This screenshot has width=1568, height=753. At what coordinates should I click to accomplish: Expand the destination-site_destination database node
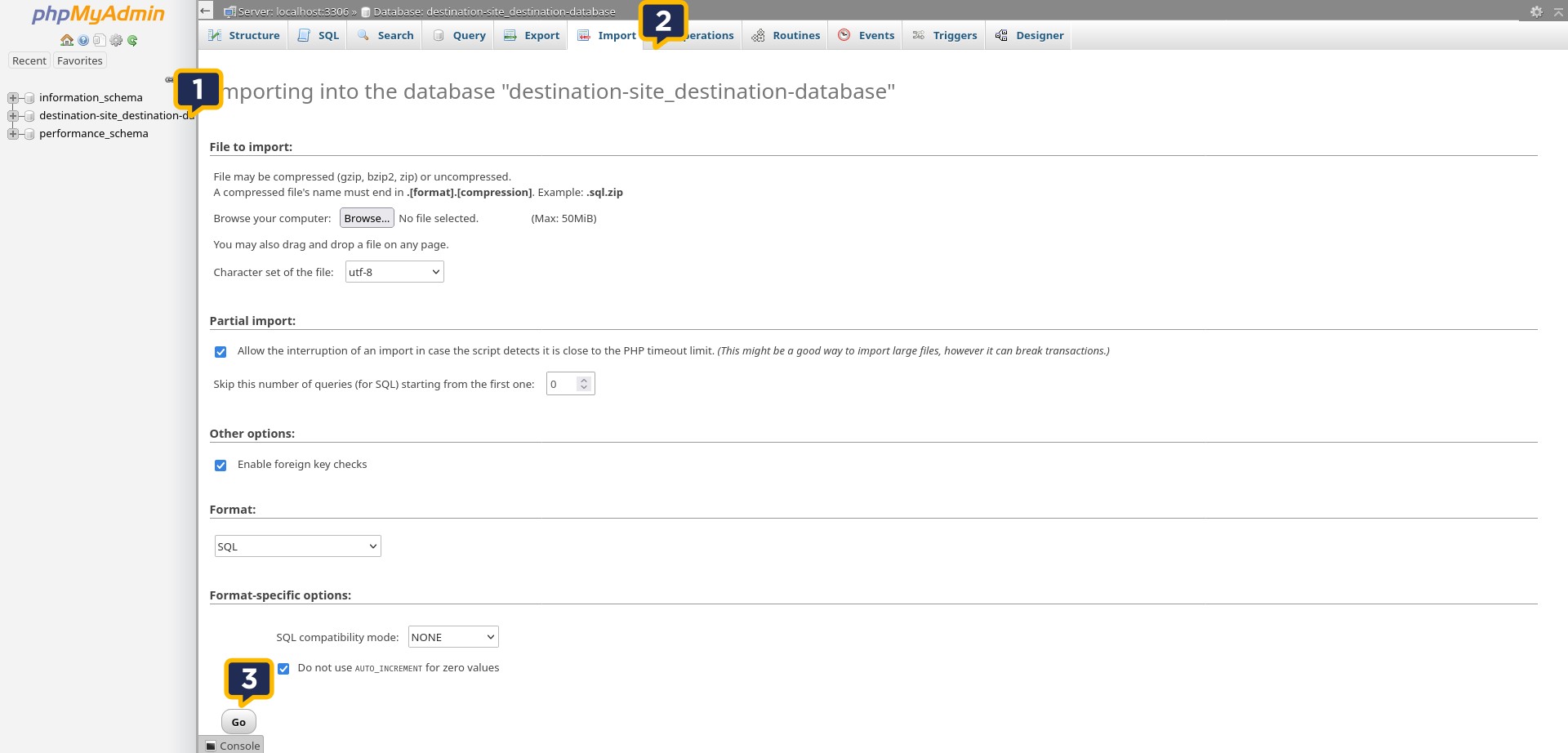tap(13, 116)
